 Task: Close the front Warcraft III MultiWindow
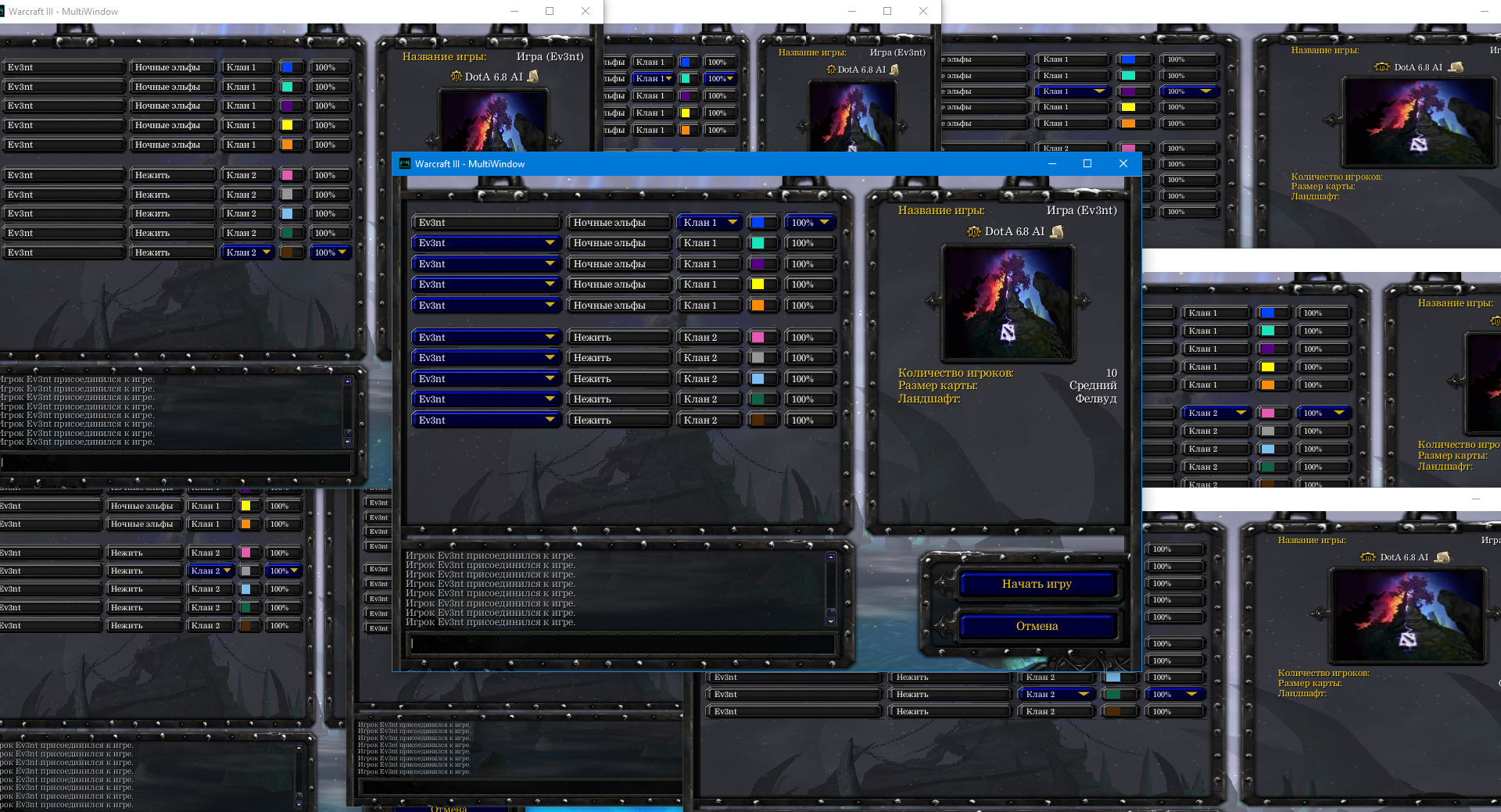click(1123, 164)
